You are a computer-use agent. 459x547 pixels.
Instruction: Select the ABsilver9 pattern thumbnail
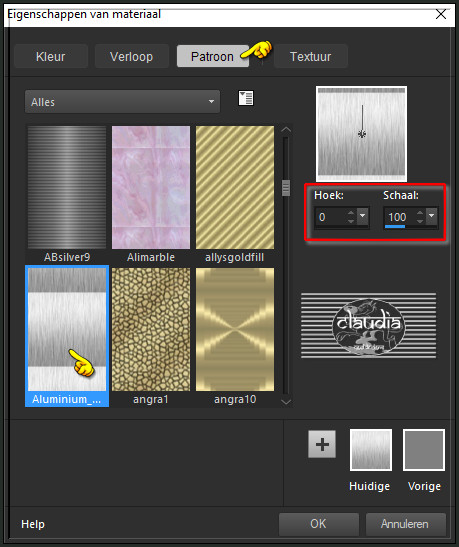[x=67, y=187]
